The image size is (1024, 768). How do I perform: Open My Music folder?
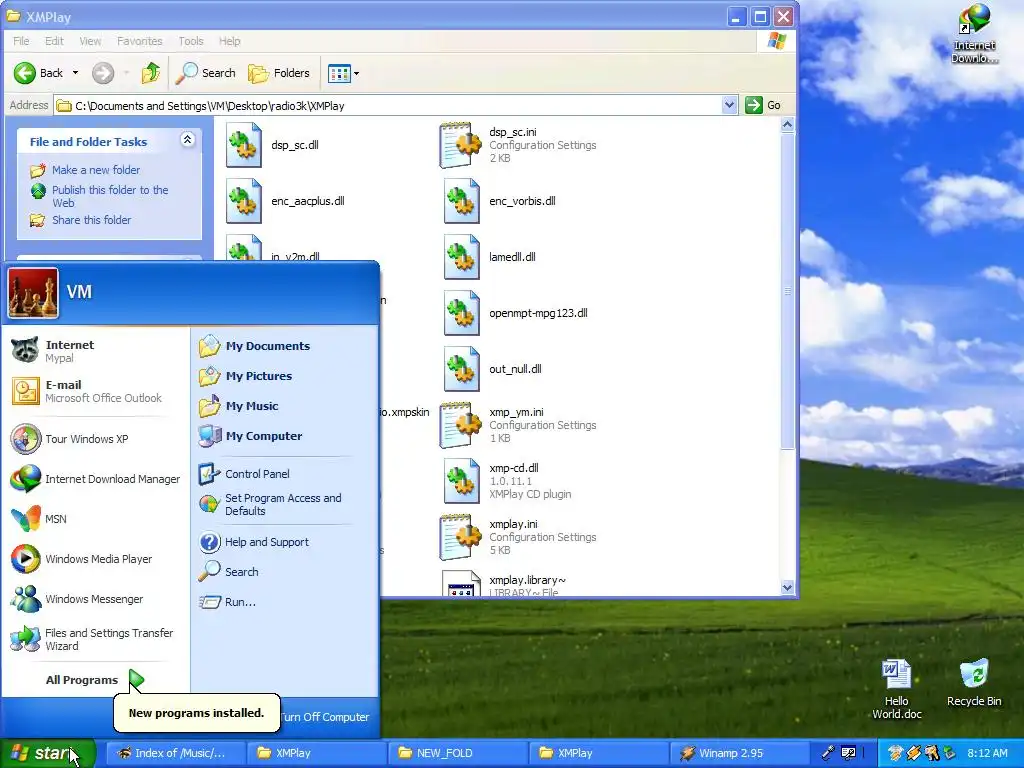[284, 406]
